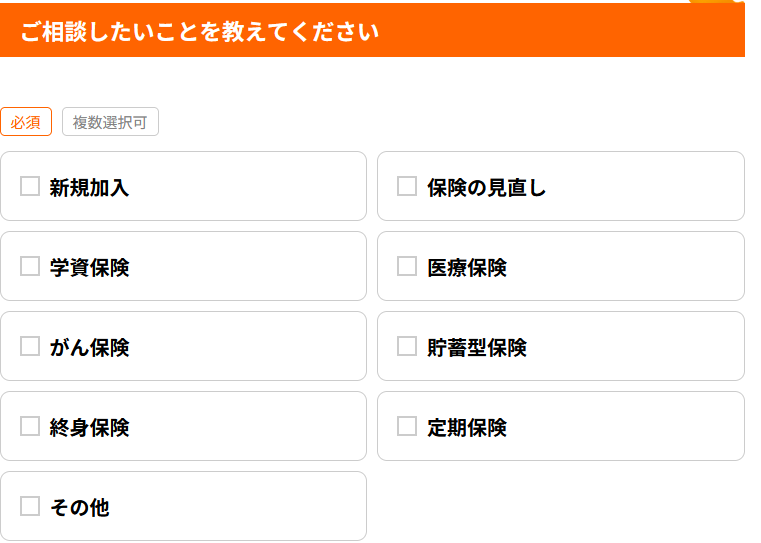Click the 医療保険 option text
The image size is (761, 543).
(466, 267)
